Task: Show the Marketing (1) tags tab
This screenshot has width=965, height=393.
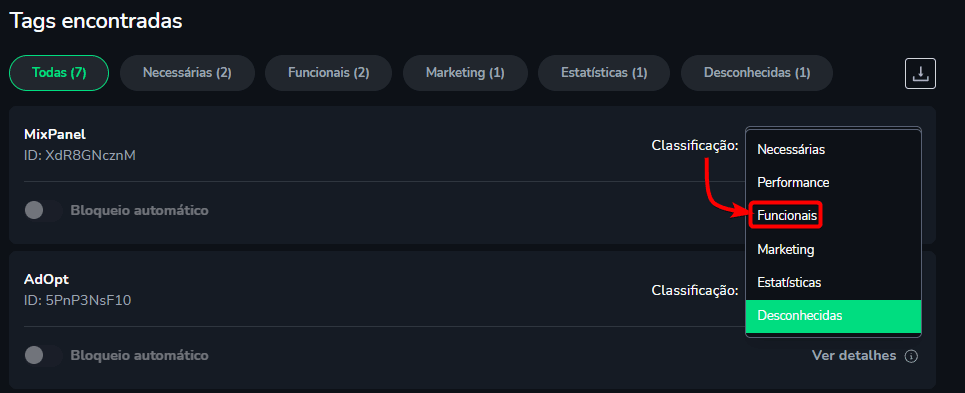Action: click(x=465, y=73)
